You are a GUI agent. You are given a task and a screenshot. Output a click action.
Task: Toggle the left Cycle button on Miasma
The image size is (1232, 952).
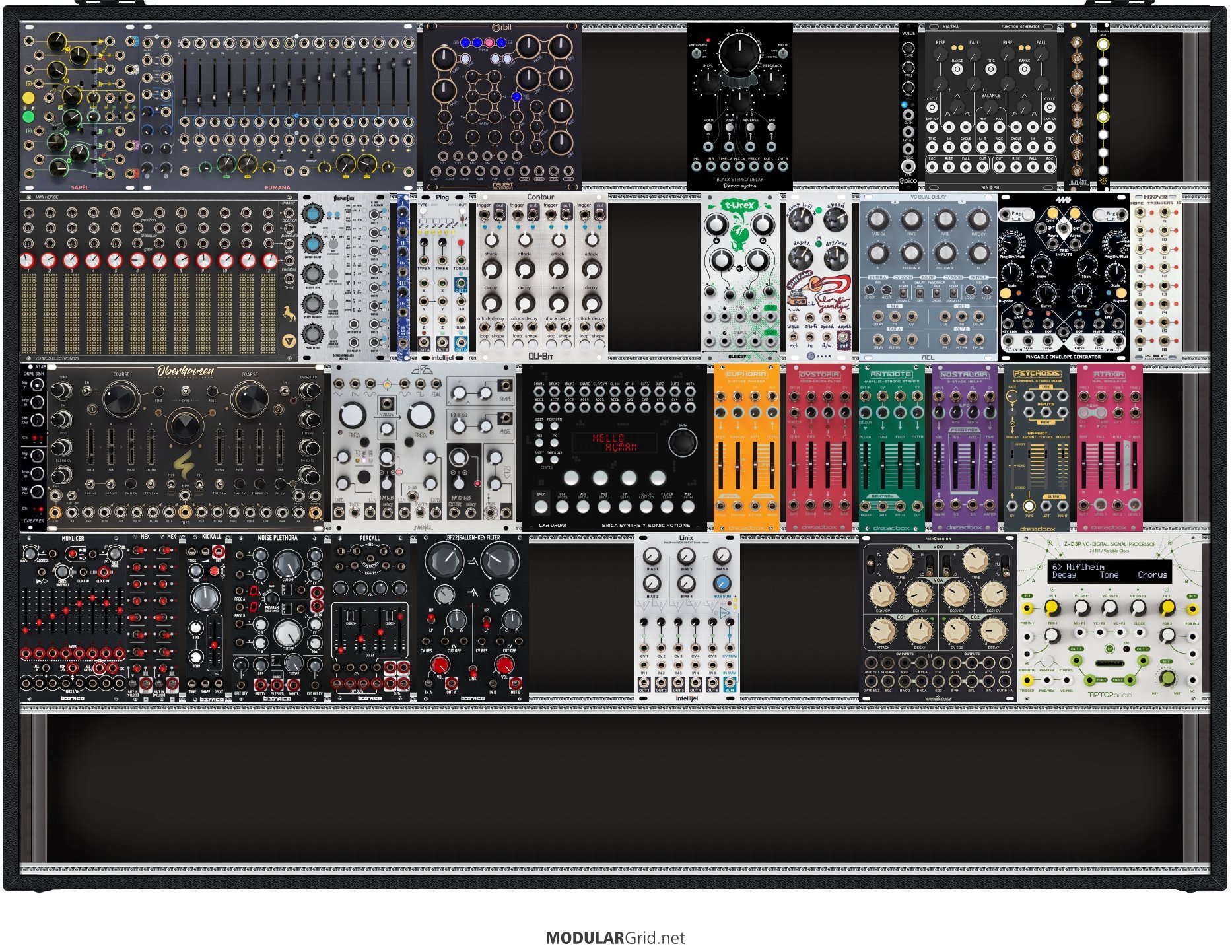pos(932,108)
